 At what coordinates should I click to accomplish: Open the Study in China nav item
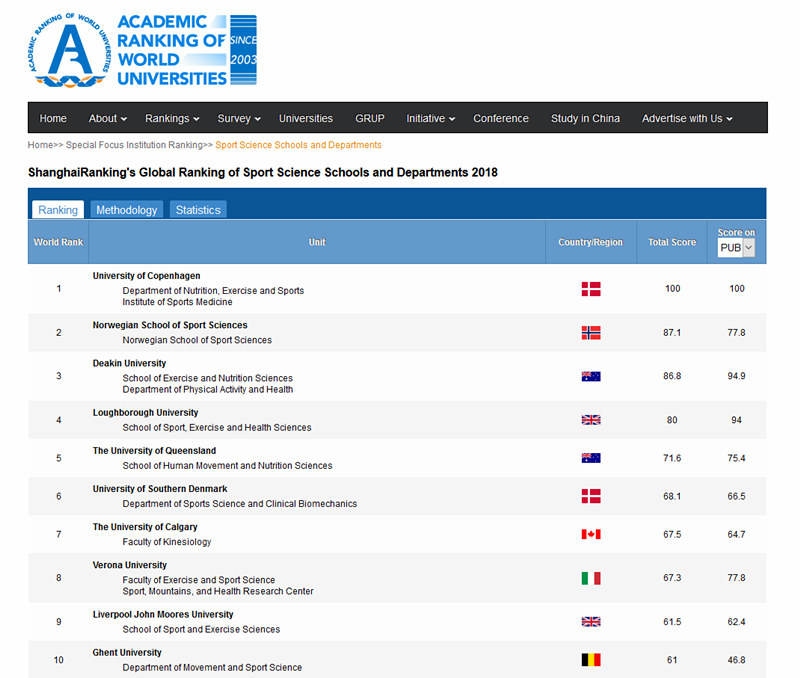click(585, 118)
